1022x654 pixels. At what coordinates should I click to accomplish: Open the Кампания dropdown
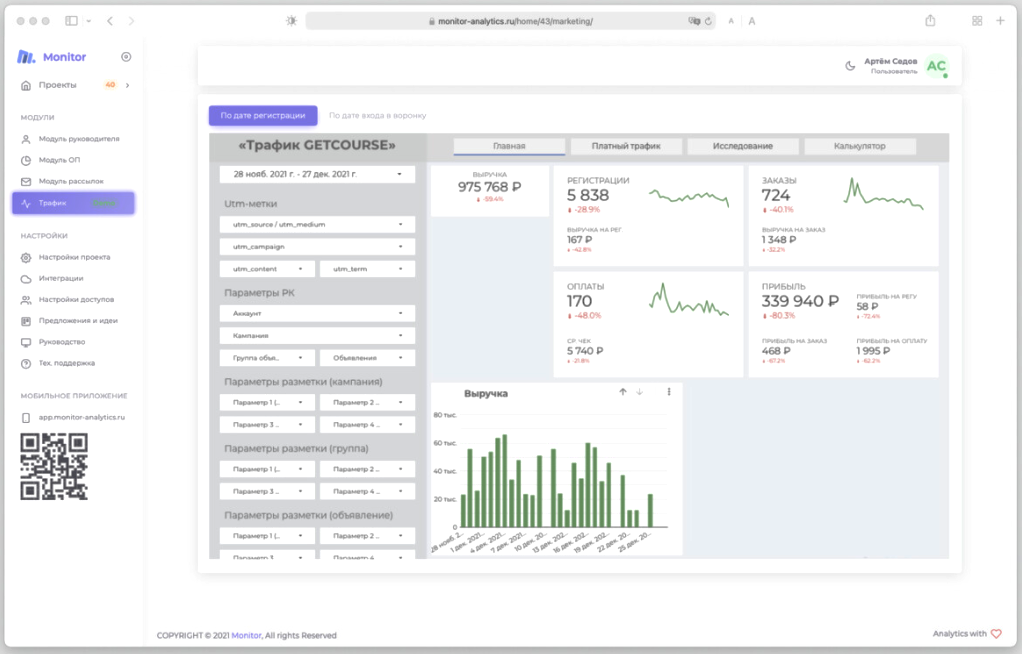pyautogui.click(x=317, y=336)
